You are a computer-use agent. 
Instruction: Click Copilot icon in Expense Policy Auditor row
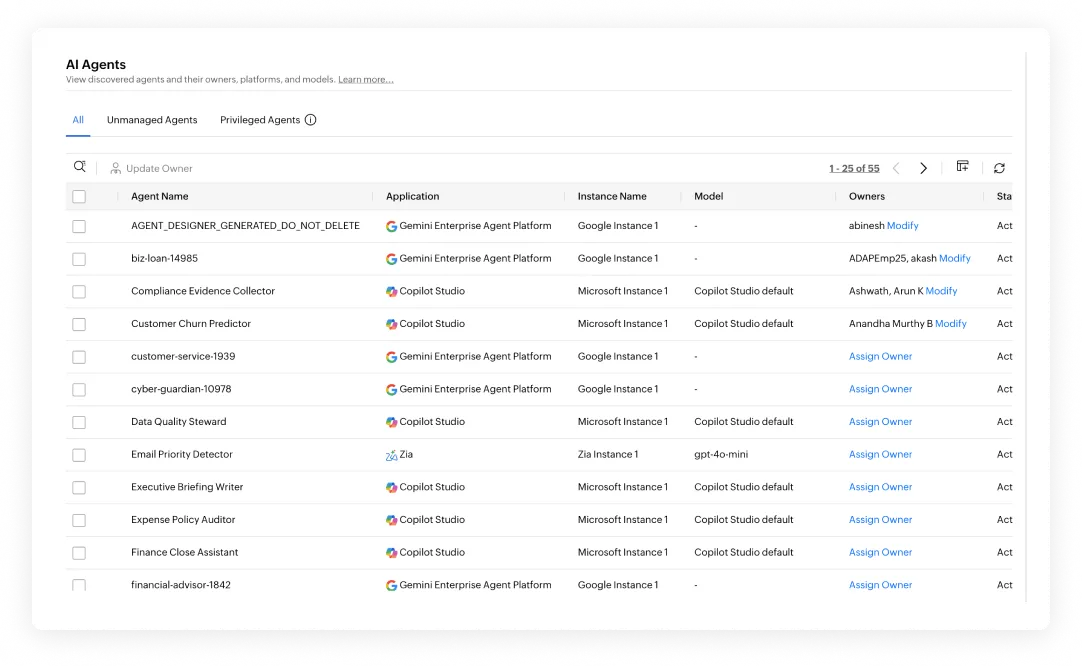tap(391, 520)
